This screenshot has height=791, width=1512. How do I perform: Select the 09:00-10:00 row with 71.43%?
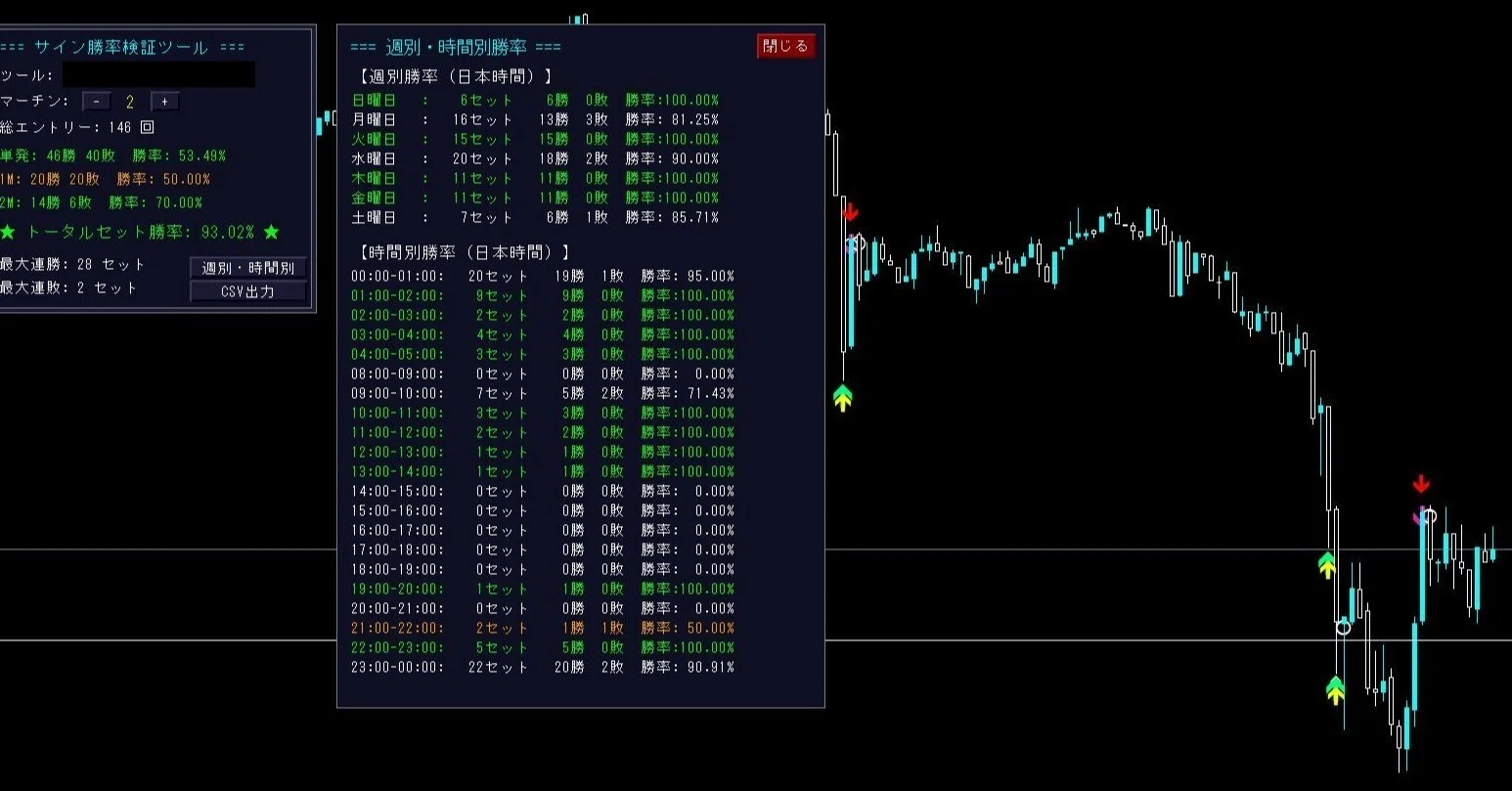tap(543, 393)
